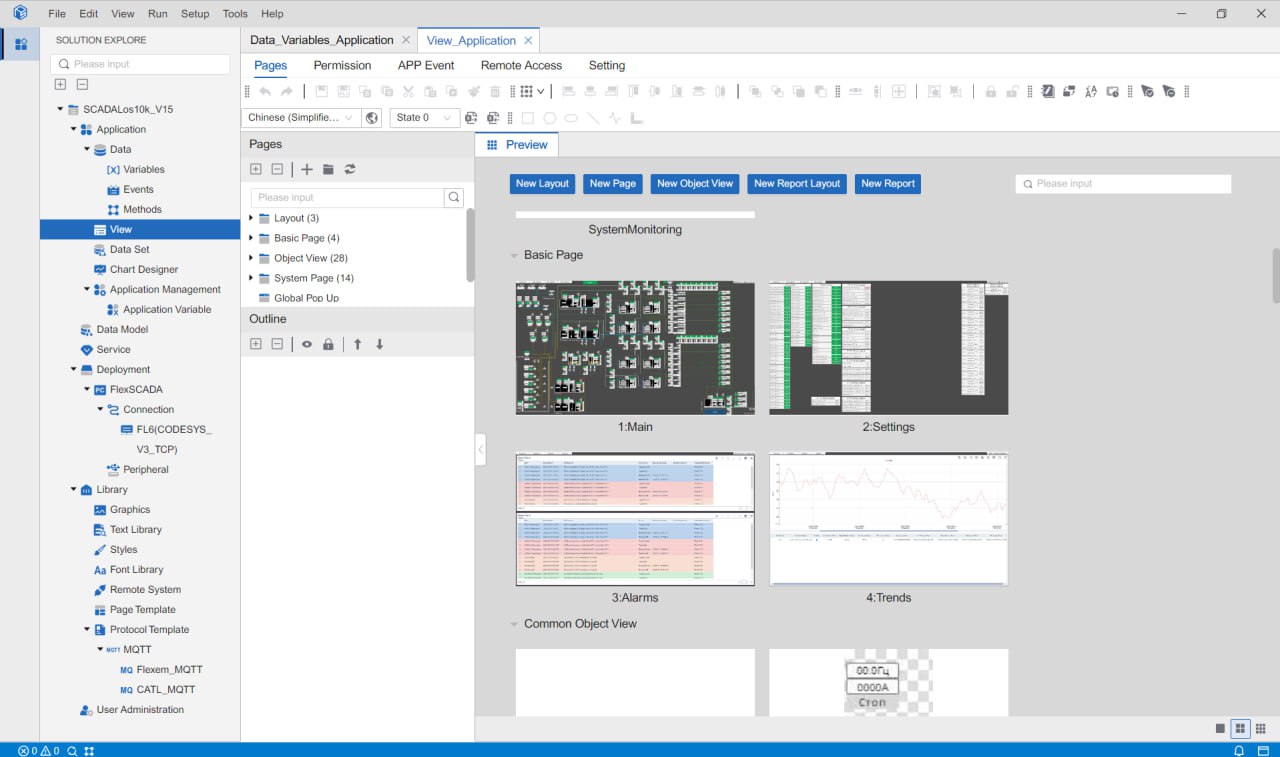Open the Chinese (Simplified) language dropdown

(x=300, y=118)
